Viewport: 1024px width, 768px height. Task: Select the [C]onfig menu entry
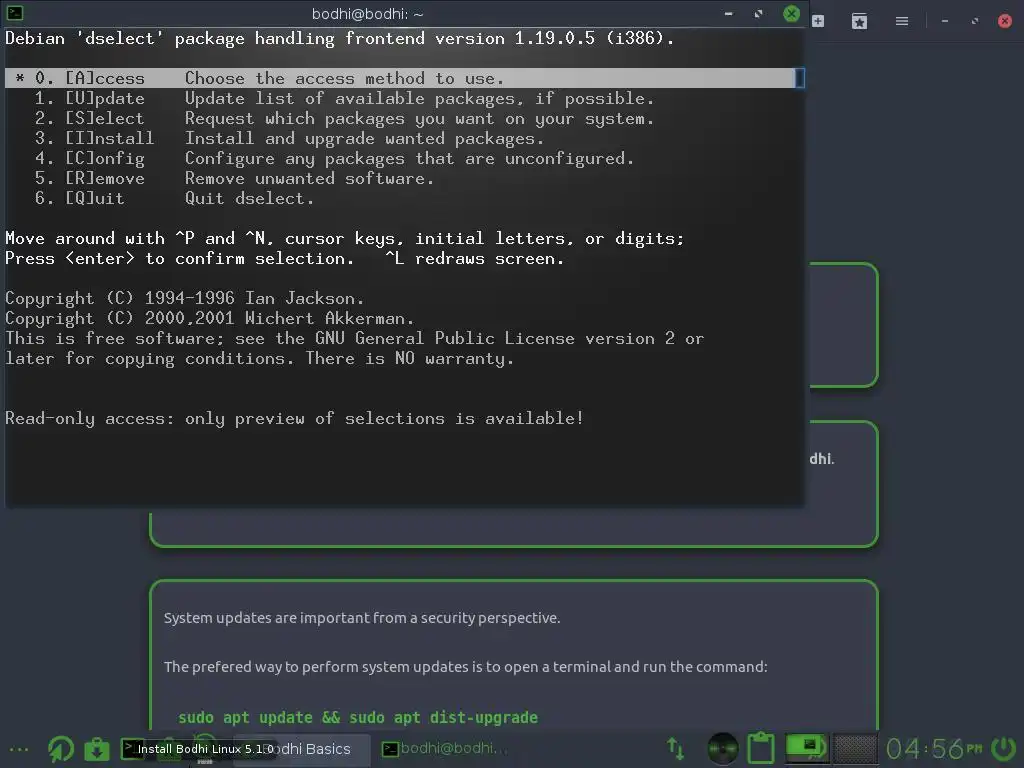point(334,159)
